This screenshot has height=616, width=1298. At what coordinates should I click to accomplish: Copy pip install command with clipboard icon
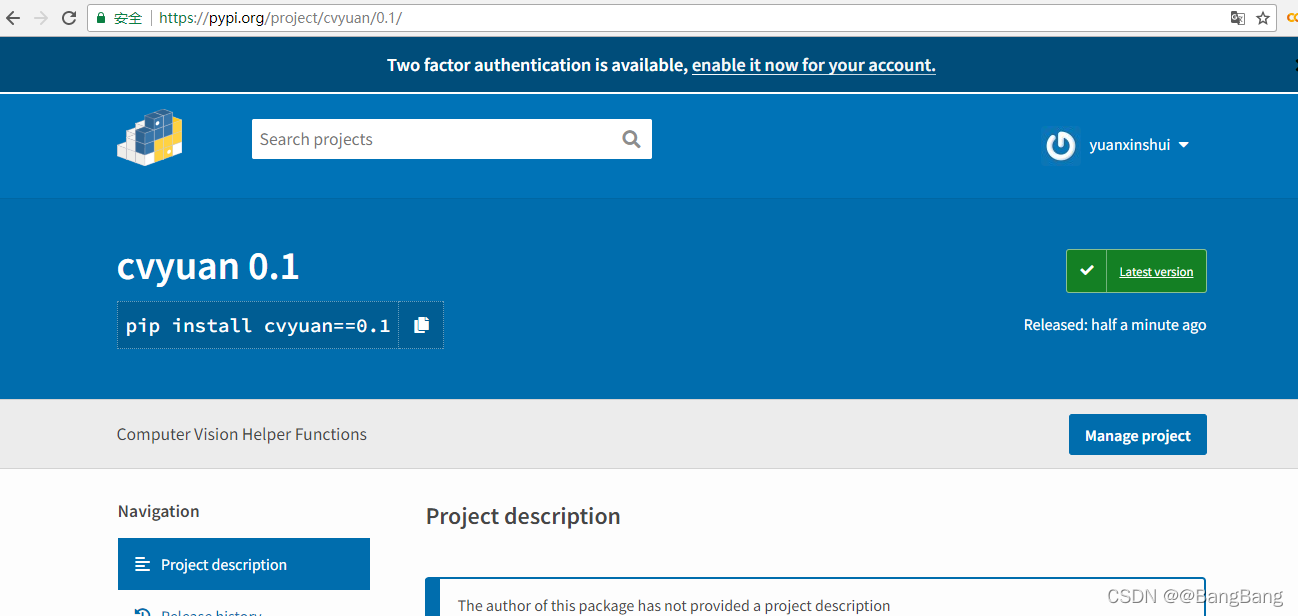point(421,325)
